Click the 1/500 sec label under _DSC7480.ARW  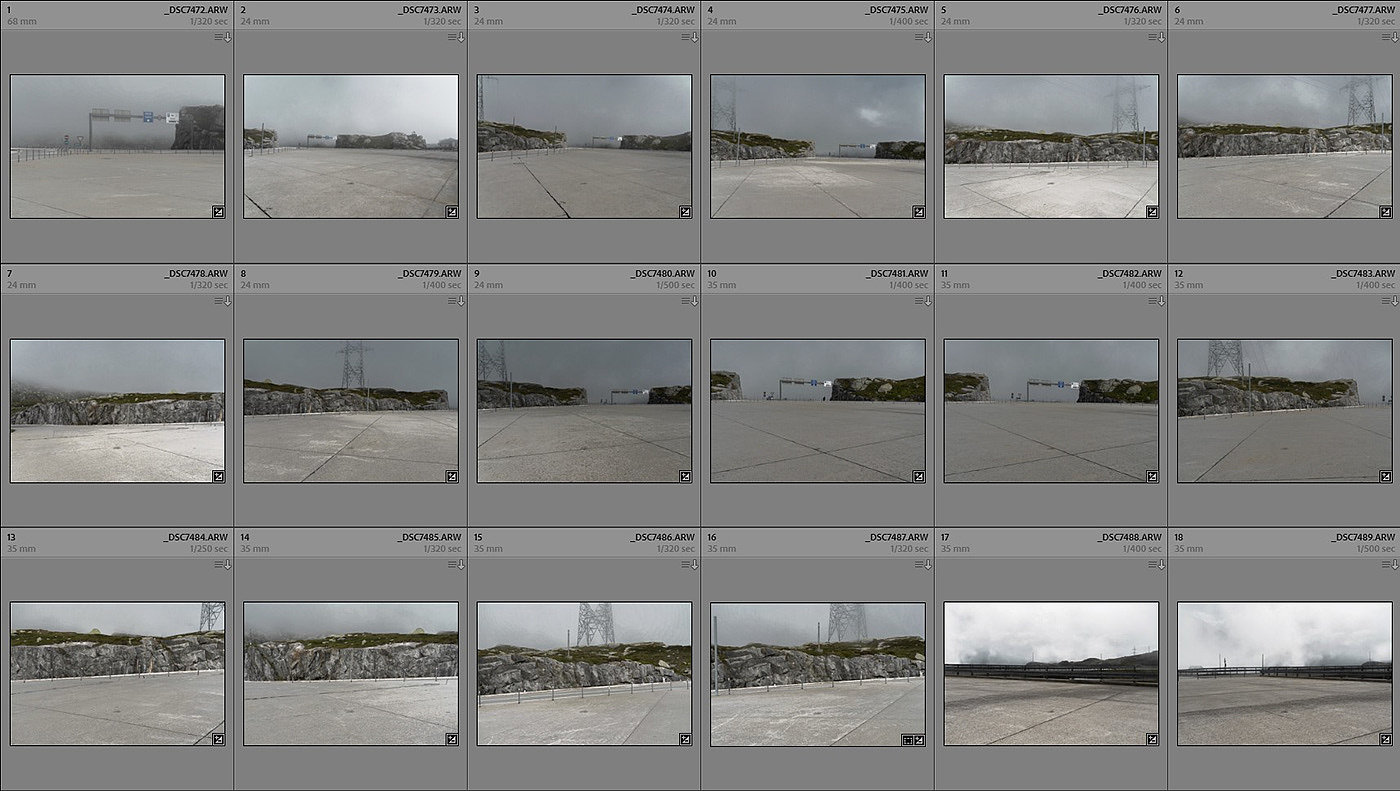click(x=675, y=285)
